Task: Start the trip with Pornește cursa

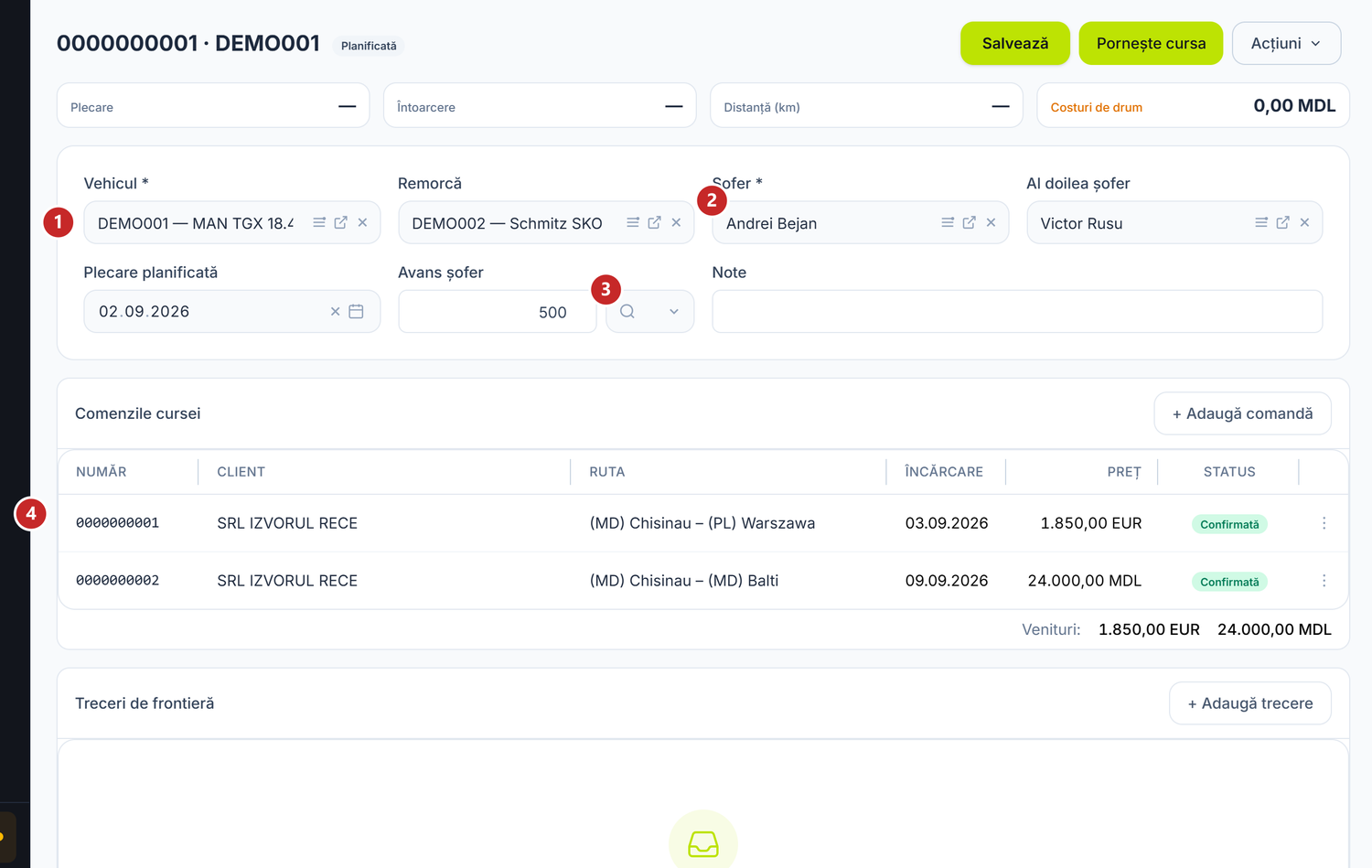Action: tap(1151, 43)
